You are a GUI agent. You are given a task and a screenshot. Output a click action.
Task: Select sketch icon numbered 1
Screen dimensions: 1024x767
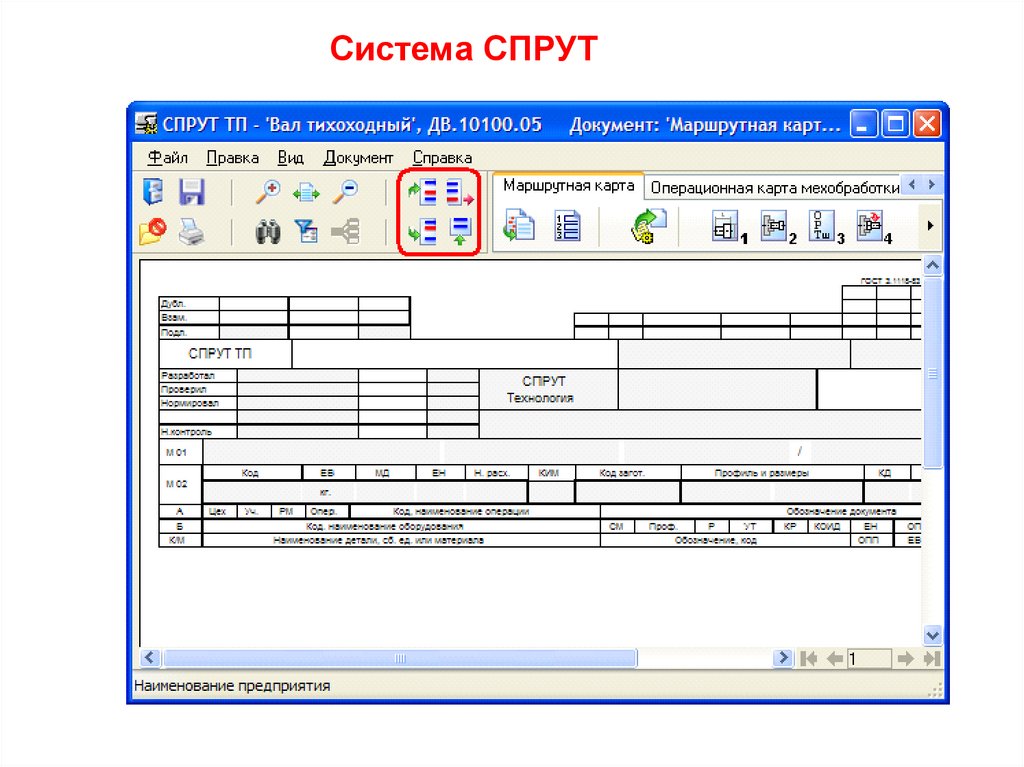coord(728,227)
